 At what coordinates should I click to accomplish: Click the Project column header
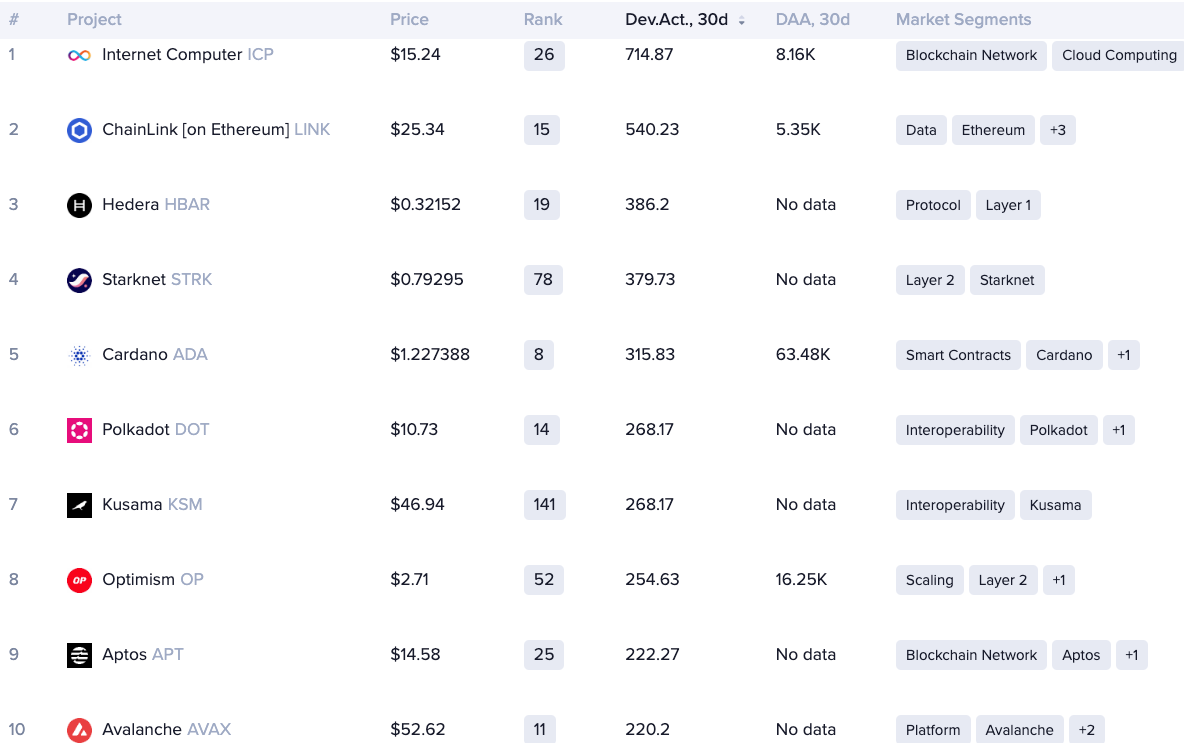(94, 20)
